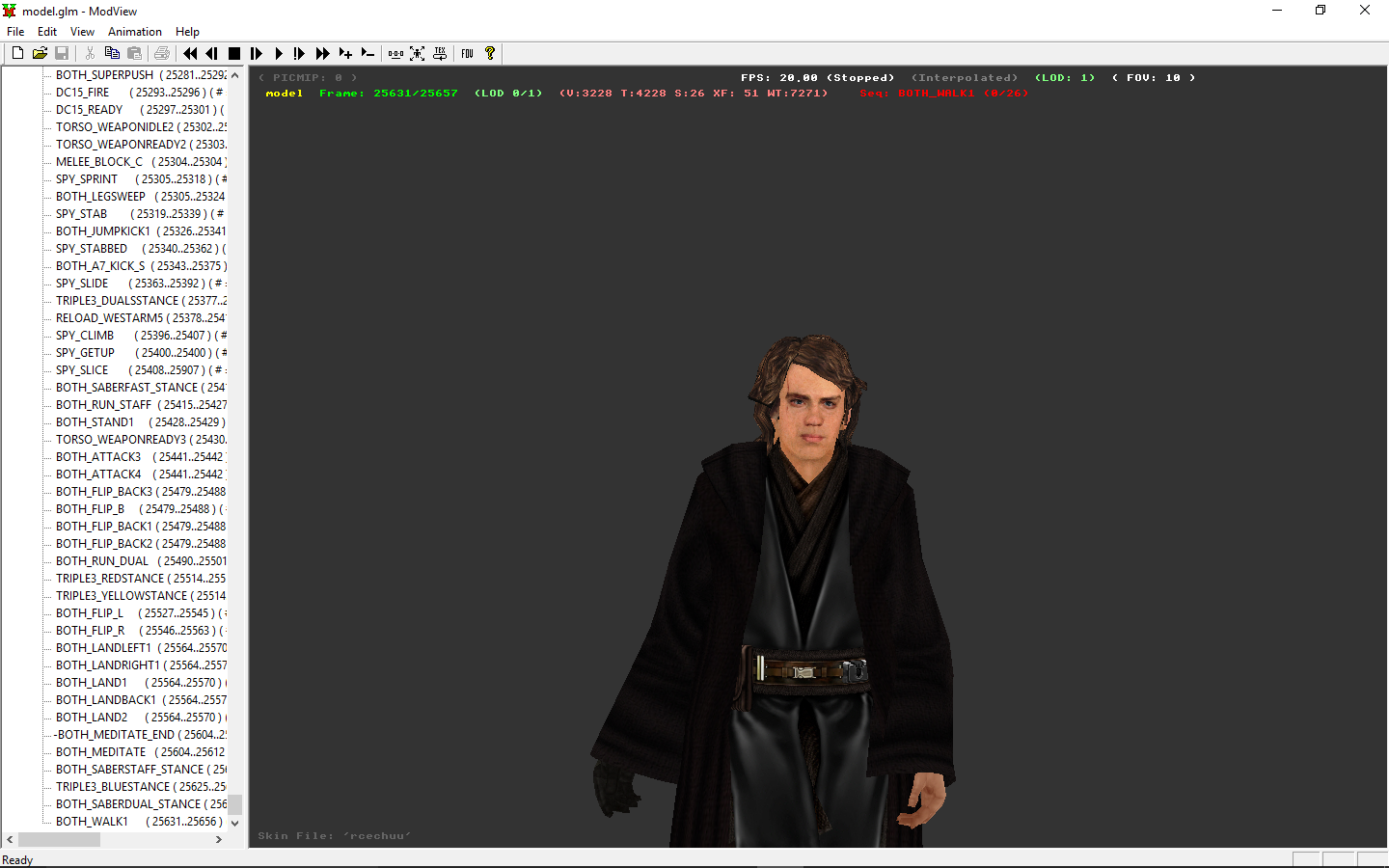Screen dimensions: 1389x868
Task: Open the View menu
Action: click(x=82, y=32)
